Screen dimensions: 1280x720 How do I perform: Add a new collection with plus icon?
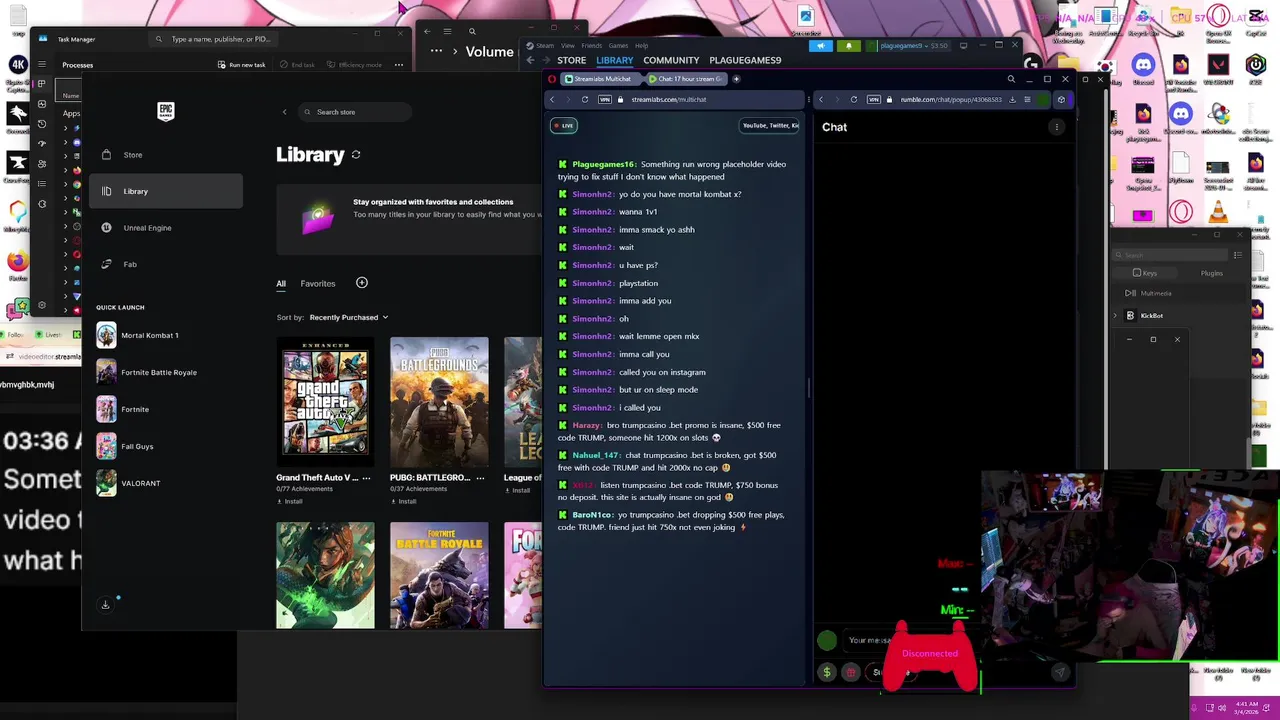(362, 283)
